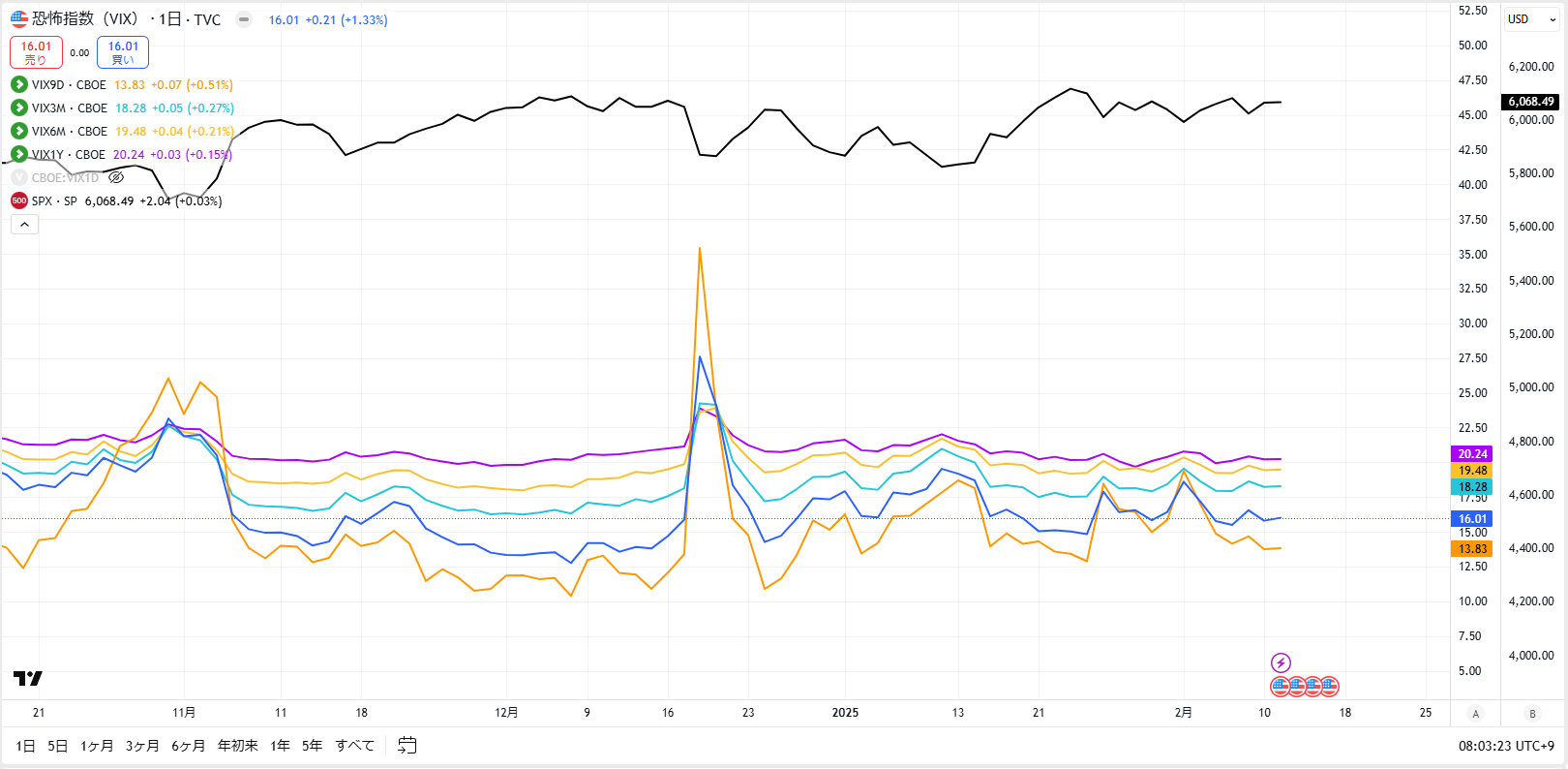Click the 恐怖指数（VIX）symbol title
Screen dimensions: 1568x769
tap(88, 19)
